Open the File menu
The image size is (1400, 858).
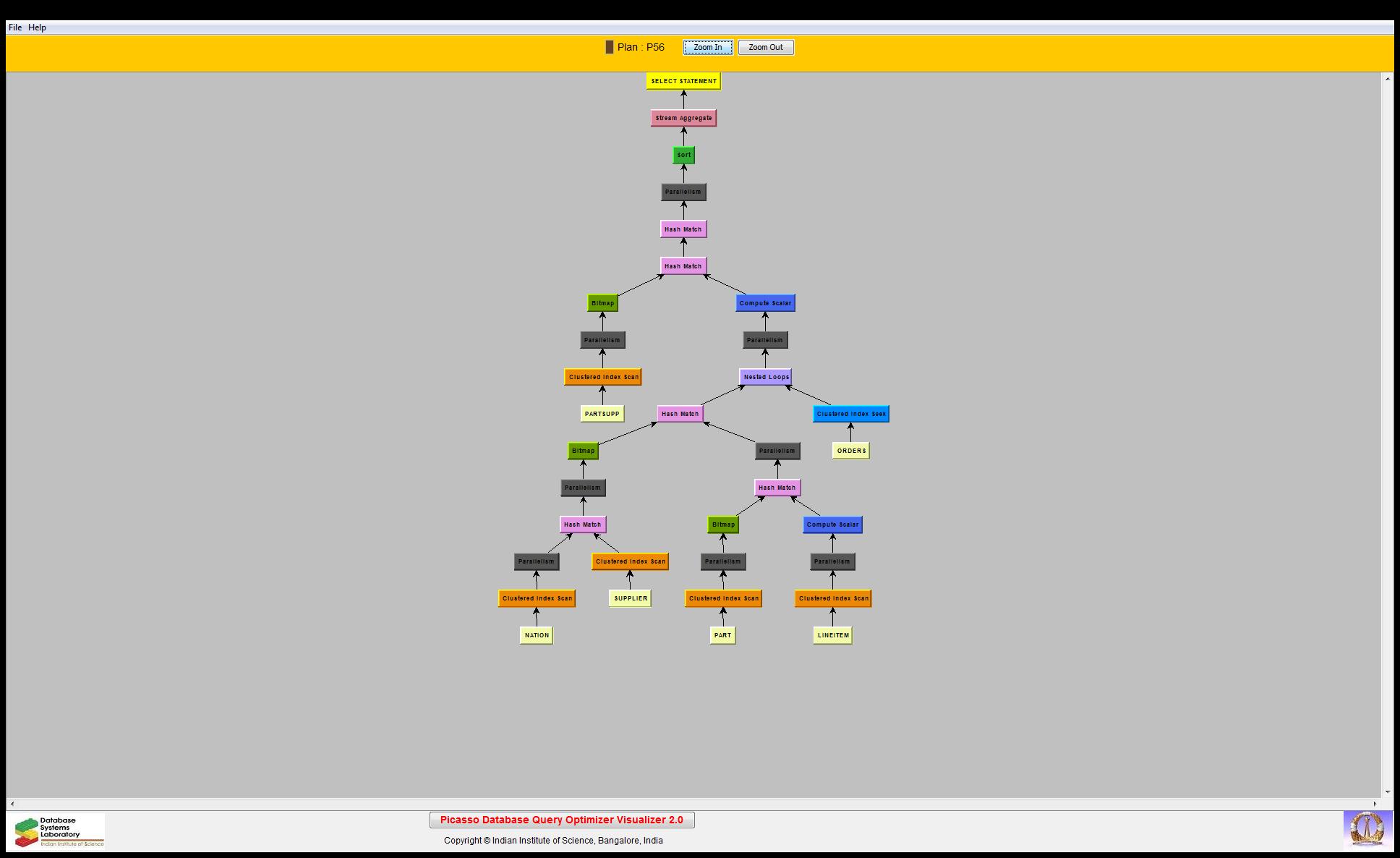15,27
